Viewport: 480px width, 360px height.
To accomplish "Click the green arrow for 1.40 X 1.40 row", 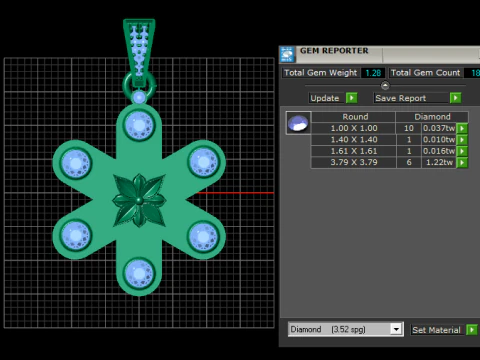I will (462, 140).
